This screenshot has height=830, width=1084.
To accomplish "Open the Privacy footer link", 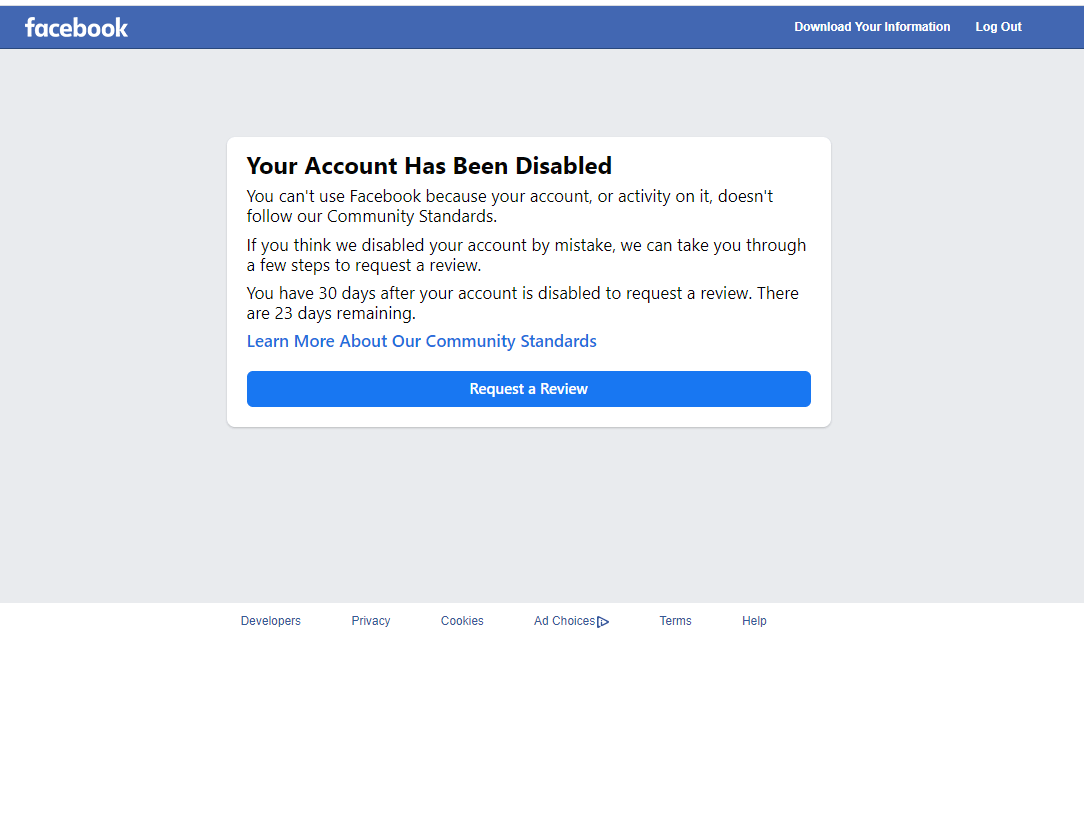I will tap(371, 621).
